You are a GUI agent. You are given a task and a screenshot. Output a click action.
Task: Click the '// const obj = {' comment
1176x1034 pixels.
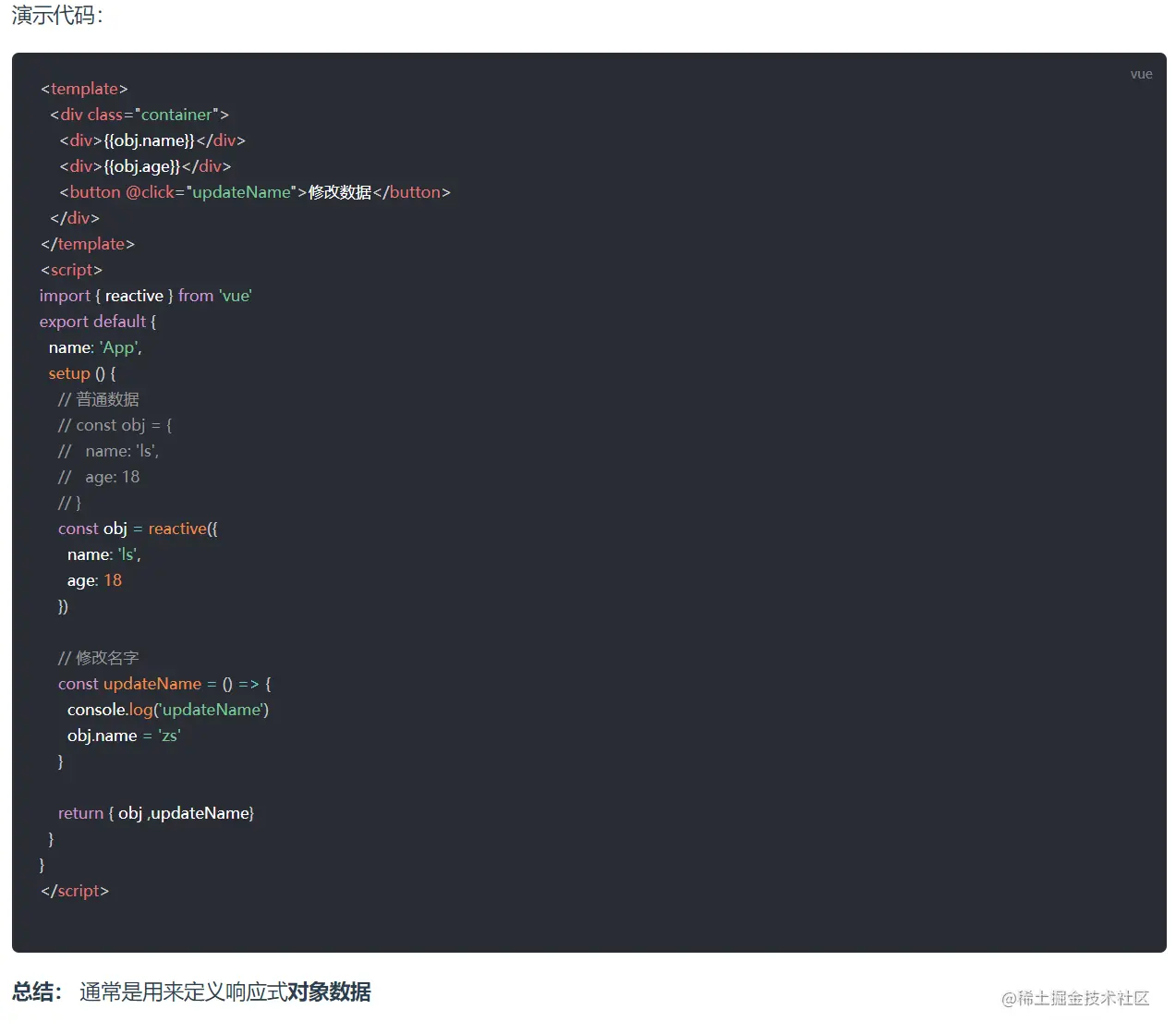point(115,425)
